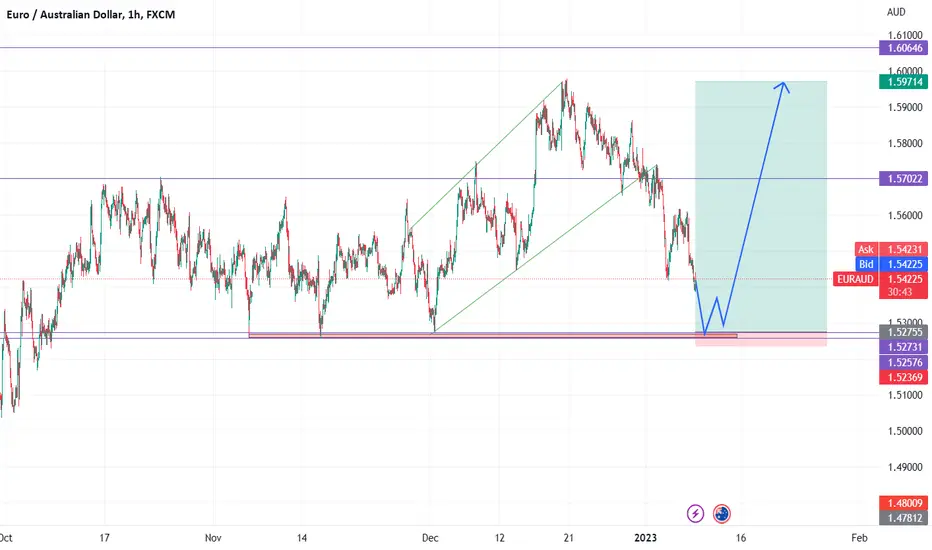Screen dimensions: 932x550
Task: Click the 21 date label on time axis
Action: point(568,538)
